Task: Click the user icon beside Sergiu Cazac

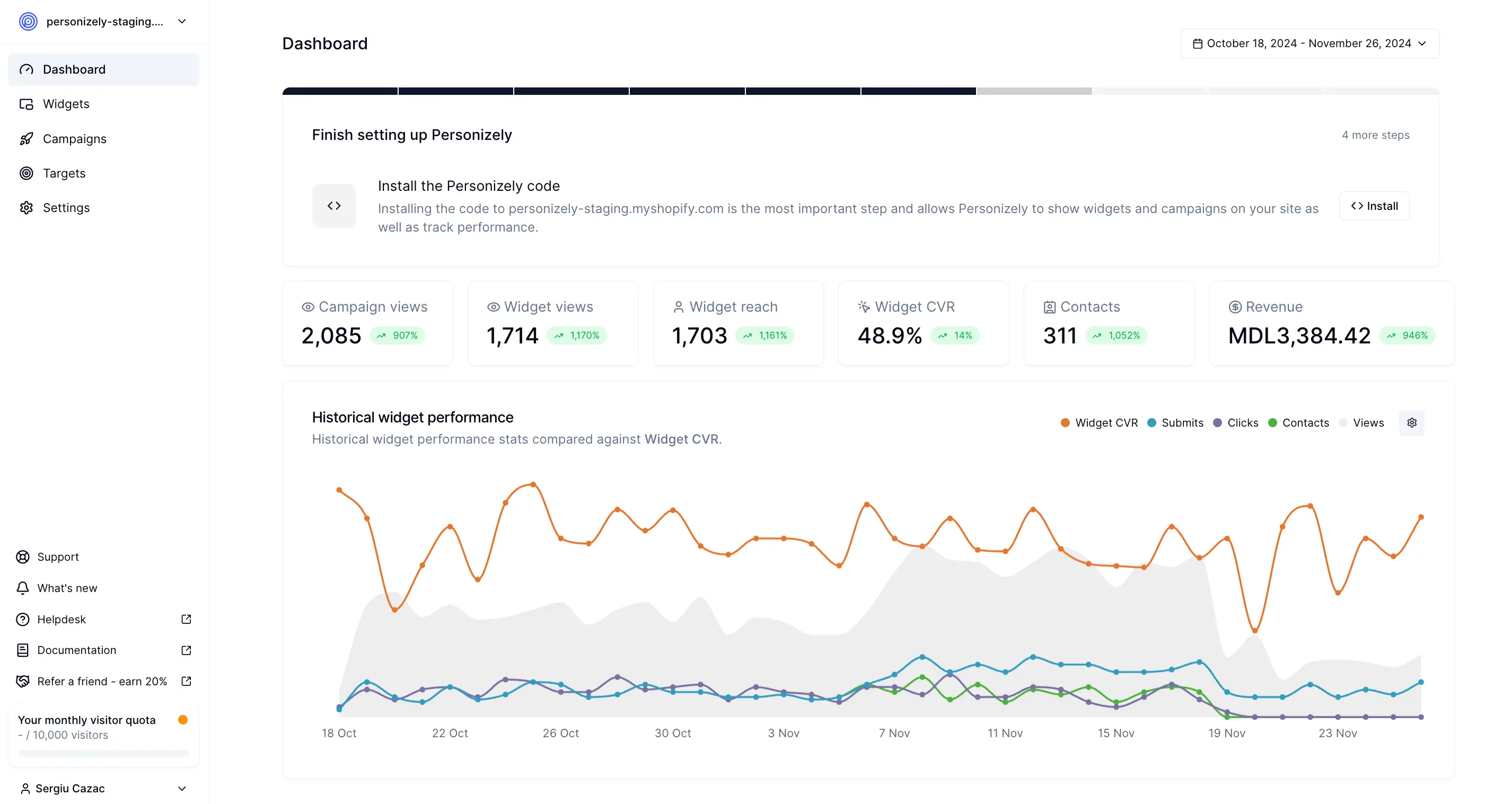Action: click(x=25, y=788)
